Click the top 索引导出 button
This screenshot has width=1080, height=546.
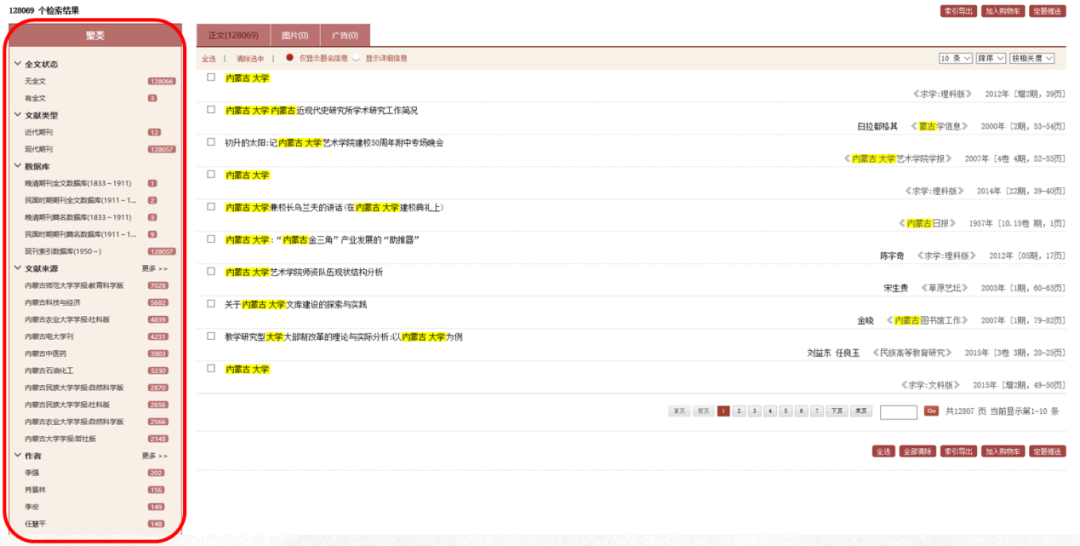[x=959, y=11]
